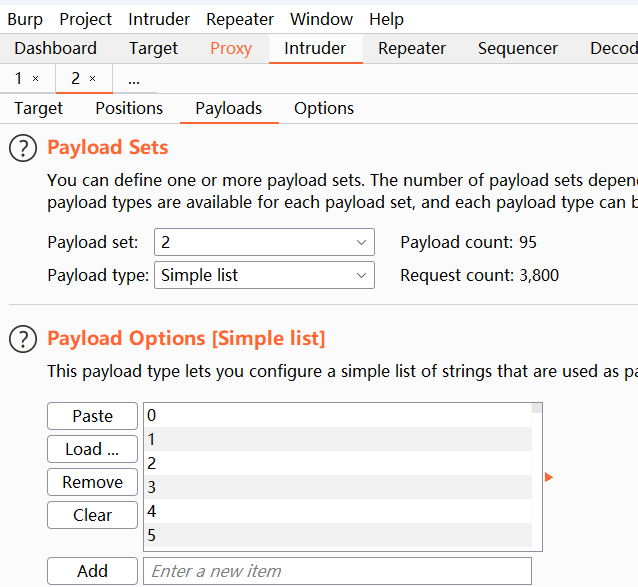This screenshot has width=638, height=587.
Task: Click the Remove button
Action: click(92, 482)
